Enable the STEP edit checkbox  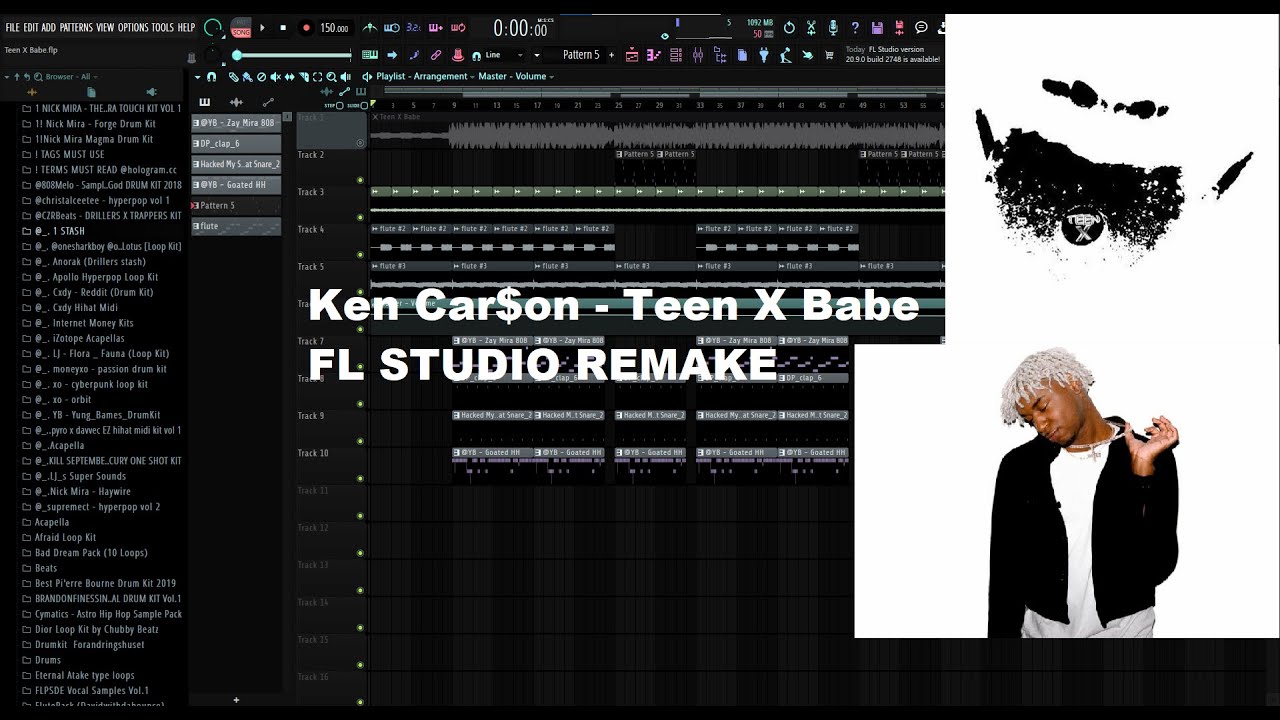[x=340, y=105]
